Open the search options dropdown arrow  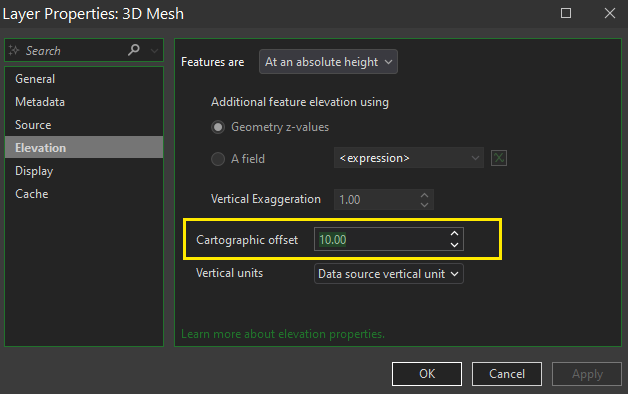click(154, 51)
